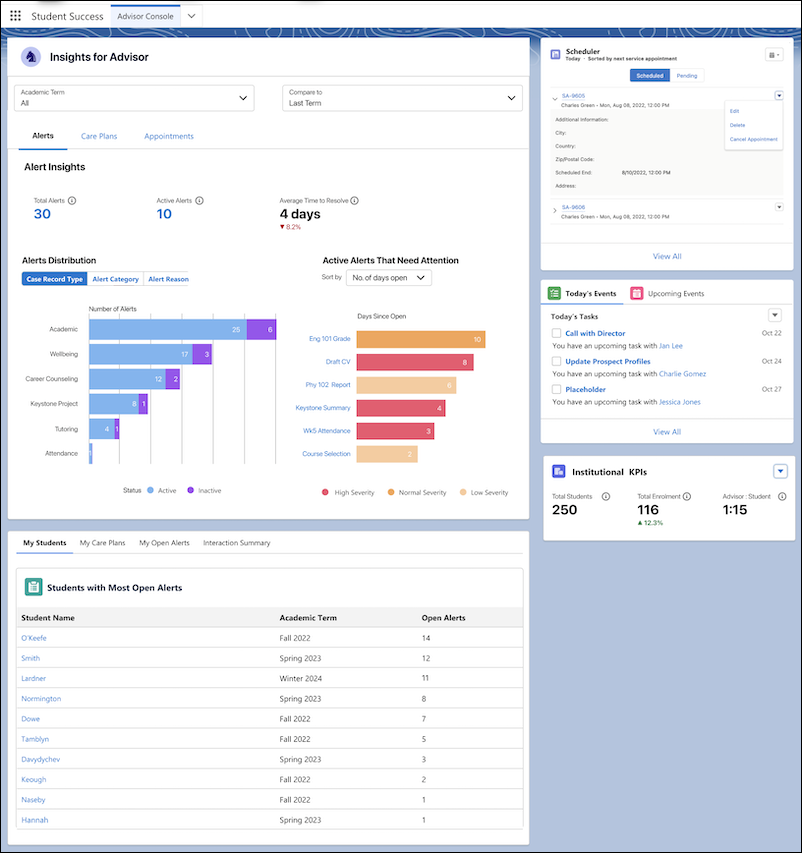Viewport: 802px width, 853px height.
Task: Open the Compare to dropdown
Action: pyautogui.click(x=402, y=98)
